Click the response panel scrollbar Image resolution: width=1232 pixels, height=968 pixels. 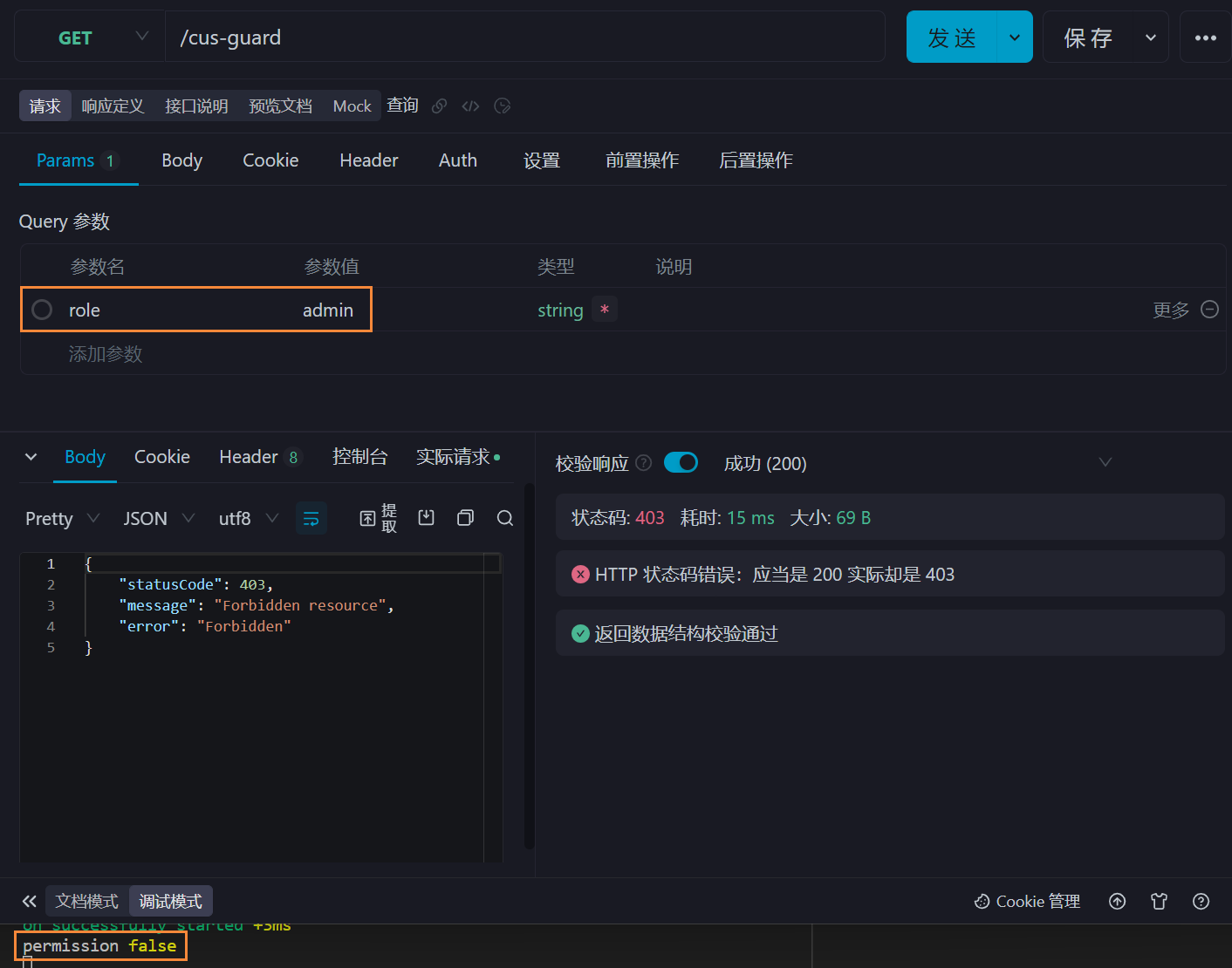(529, 666)
